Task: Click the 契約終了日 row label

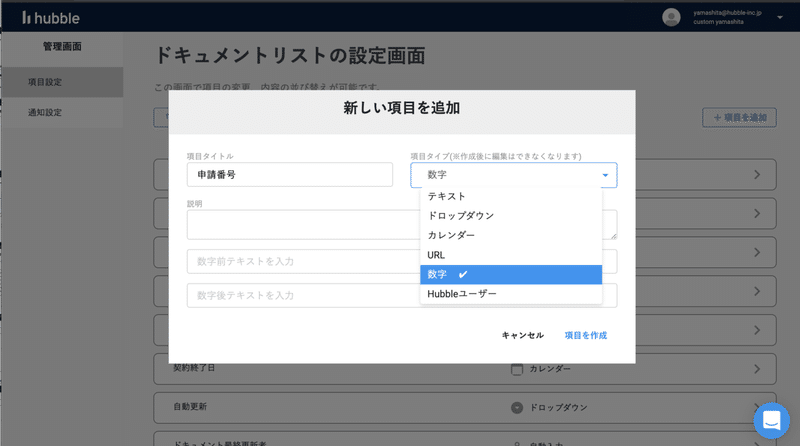Action: 194,368
